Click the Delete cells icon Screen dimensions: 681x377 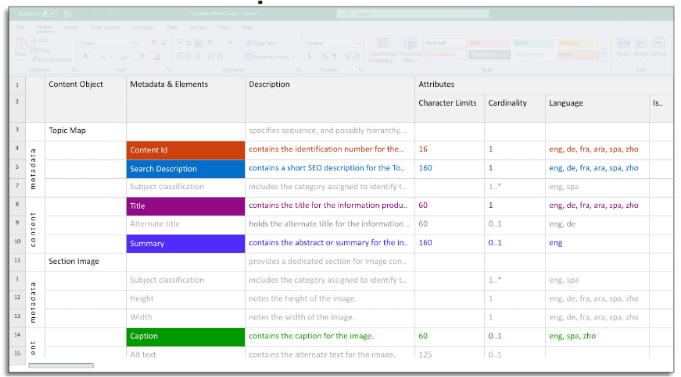tap(641, 43)
